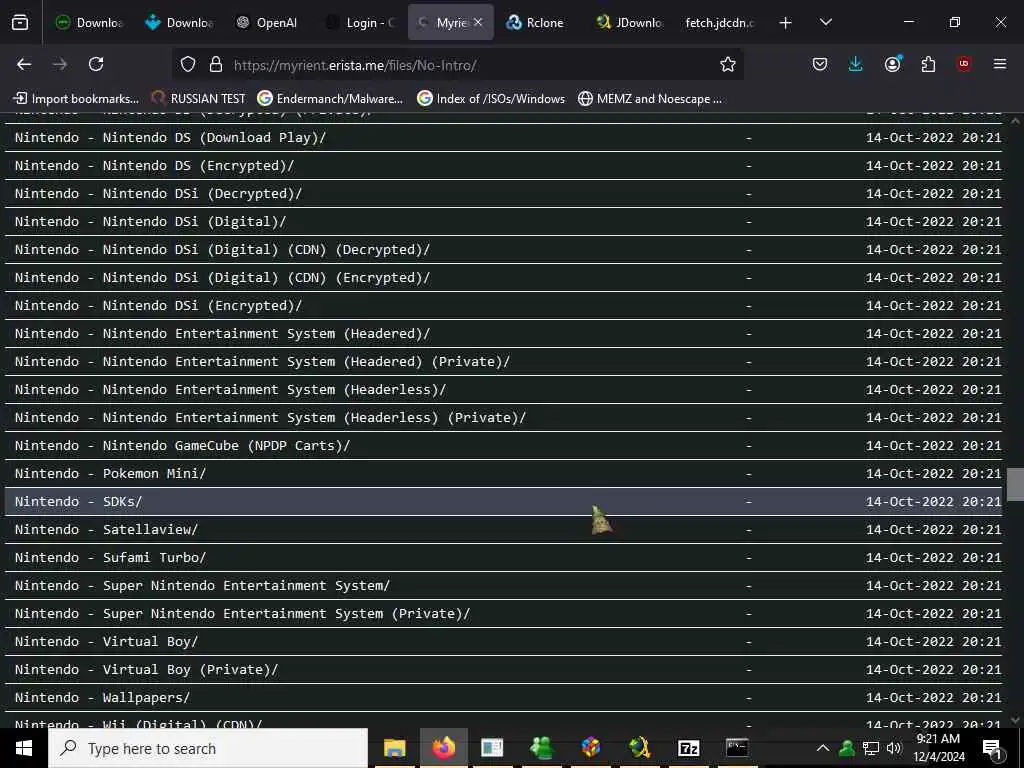Image resolution: width=1024 pixels, height=768 pixels.
Task: Click the page vertical scrollbar thumb
Action: [1015, 485]
